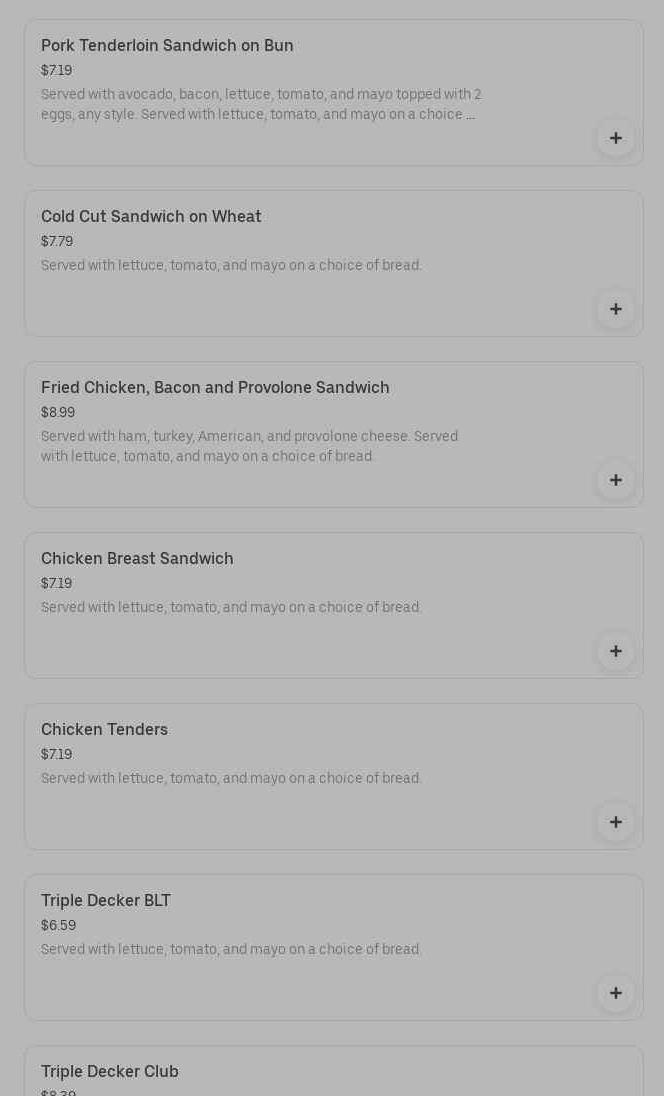Click Chicken Tenders description text
The height and width of the screenshot is (1096, 664).
point(231,779)
